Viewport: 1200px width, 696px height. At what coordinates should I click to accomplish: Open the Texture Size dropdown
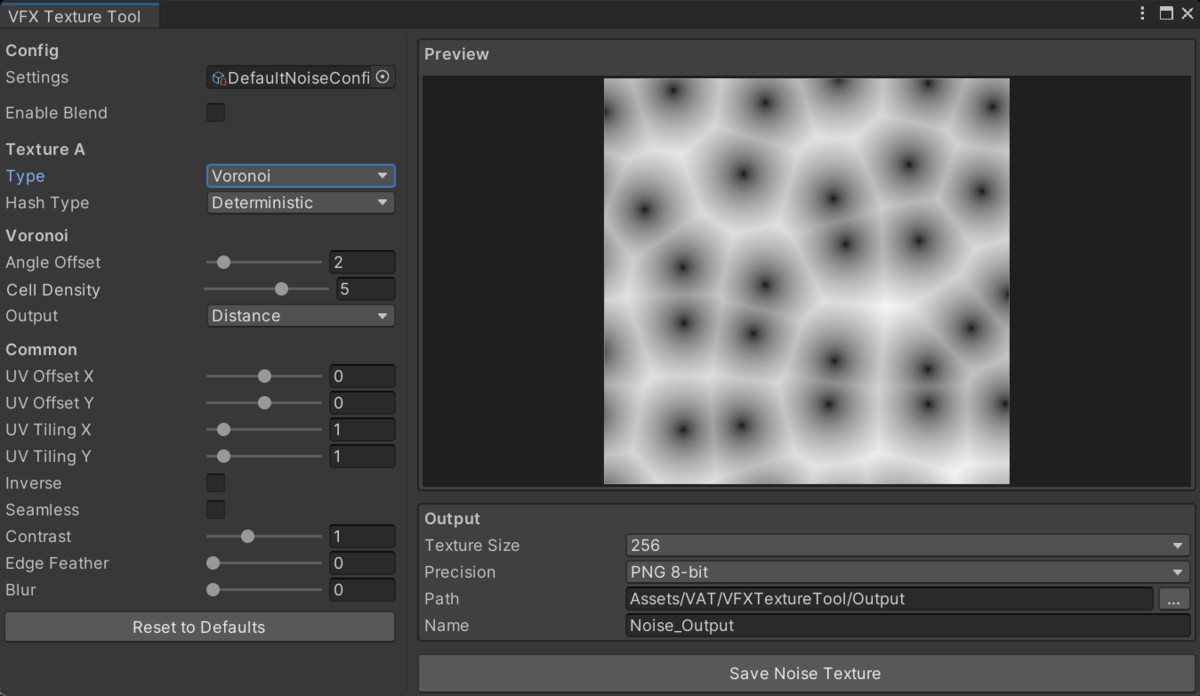[x=907, y=546]
